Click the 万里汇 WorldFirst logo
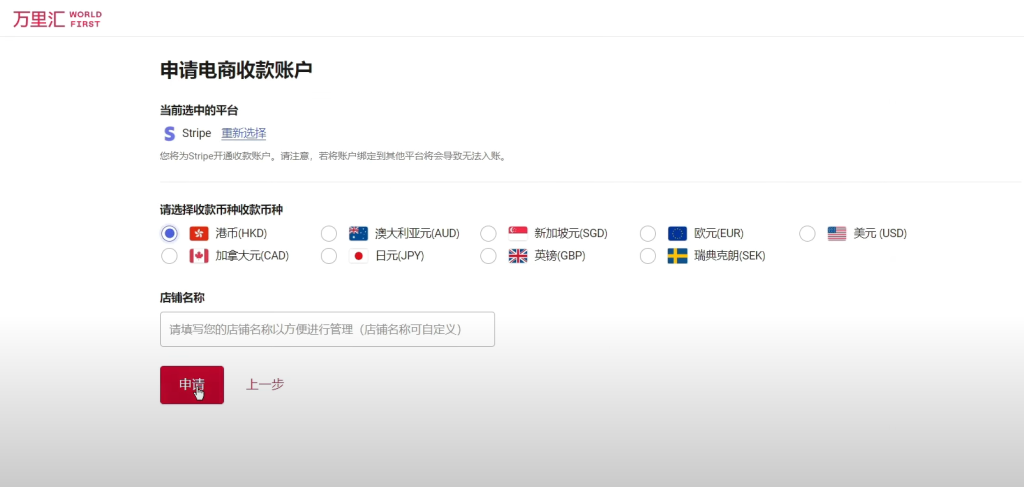 point(57,19)
